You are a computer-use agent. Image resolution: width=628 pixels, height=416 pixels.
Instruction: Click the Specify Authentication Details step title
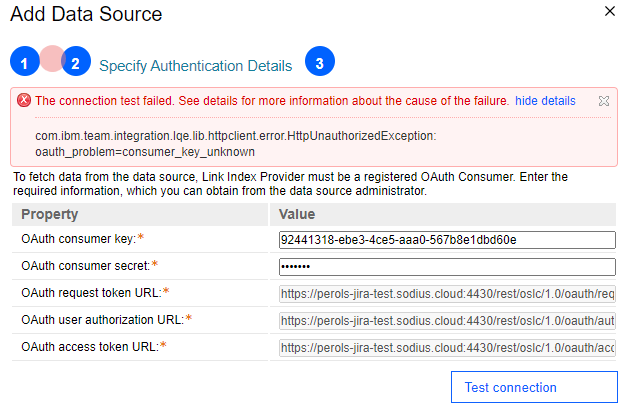[x=195, y=66]
